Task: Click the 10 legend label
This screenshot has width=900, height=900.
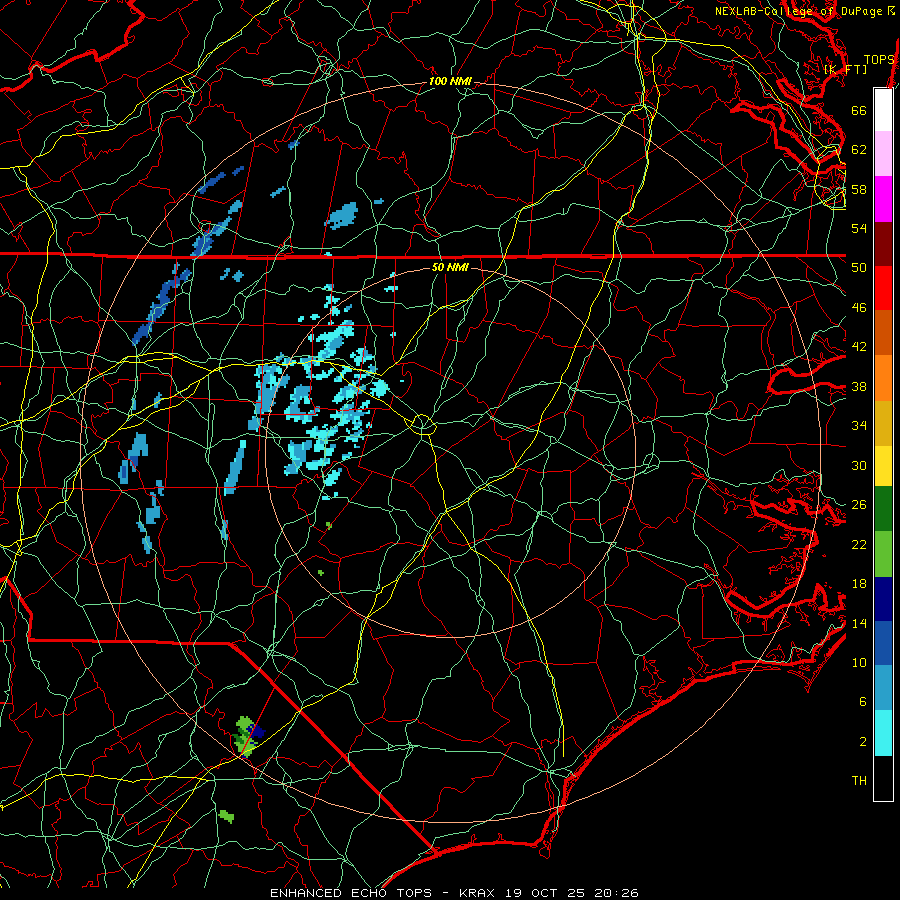Action: pos(859,662)
